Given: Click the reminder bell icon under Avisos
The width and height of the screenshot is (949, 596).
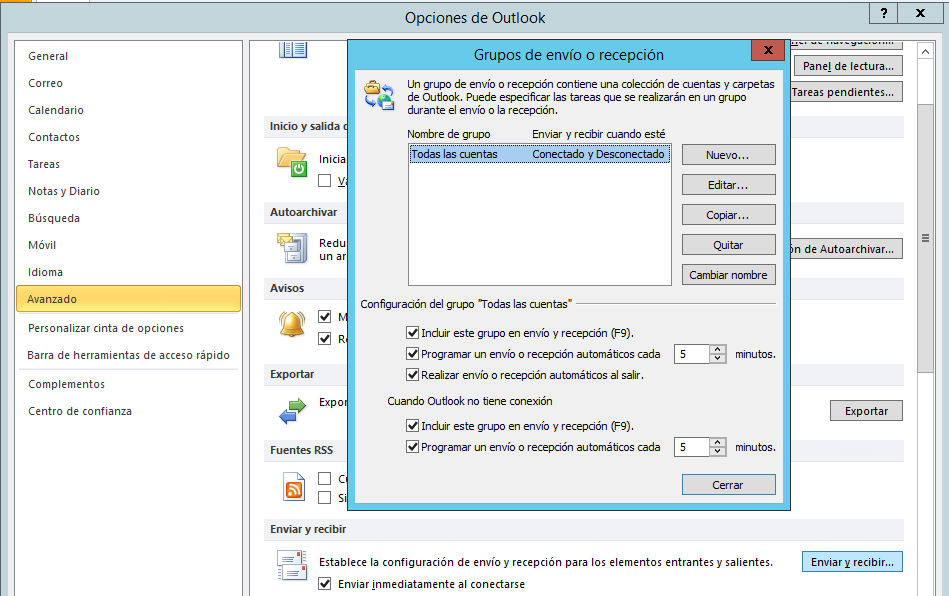Looking at the screenshot, I should tap(292, 324).
